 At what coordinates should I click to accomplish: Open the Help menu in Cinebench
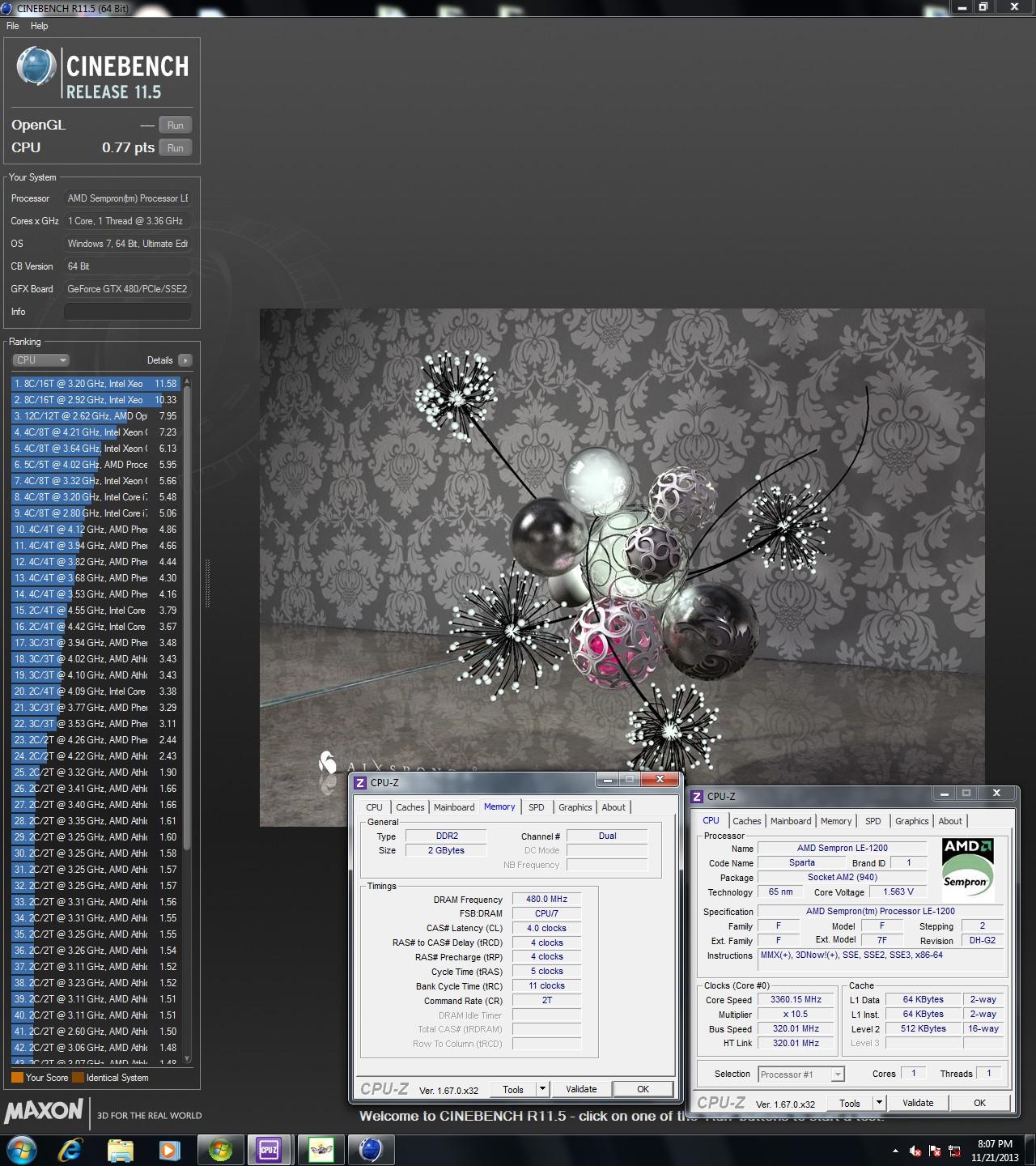coord(39,26)
